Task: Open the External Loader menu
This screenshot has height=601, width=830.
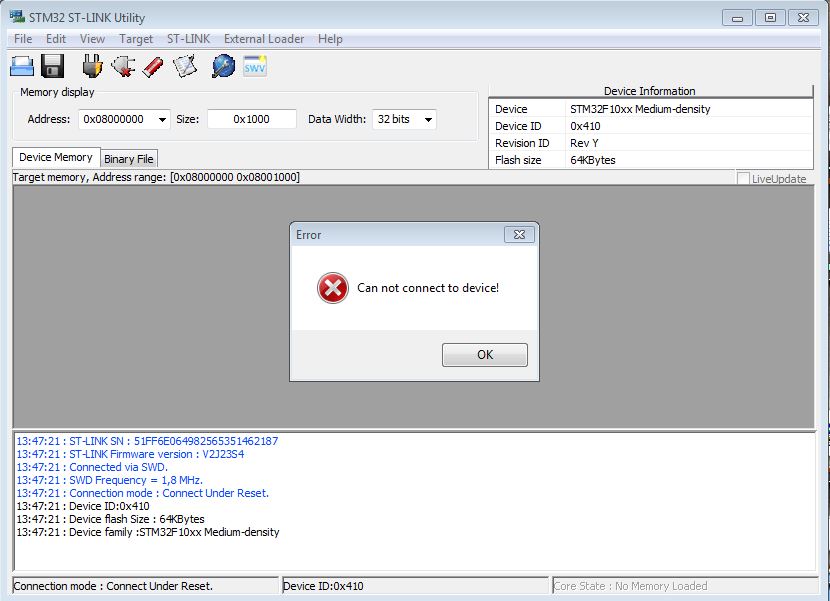Action: coord(264,39)
